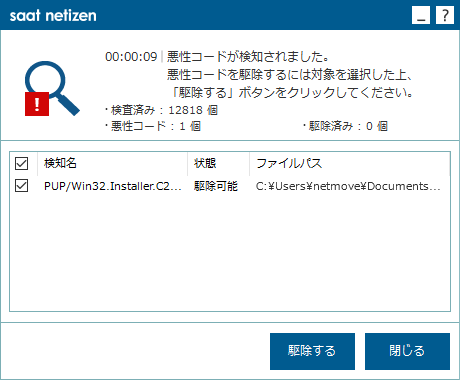460x380 pixels.
Task: Click the 悪性コード 1 個 count text
Action: pos(153,126)
